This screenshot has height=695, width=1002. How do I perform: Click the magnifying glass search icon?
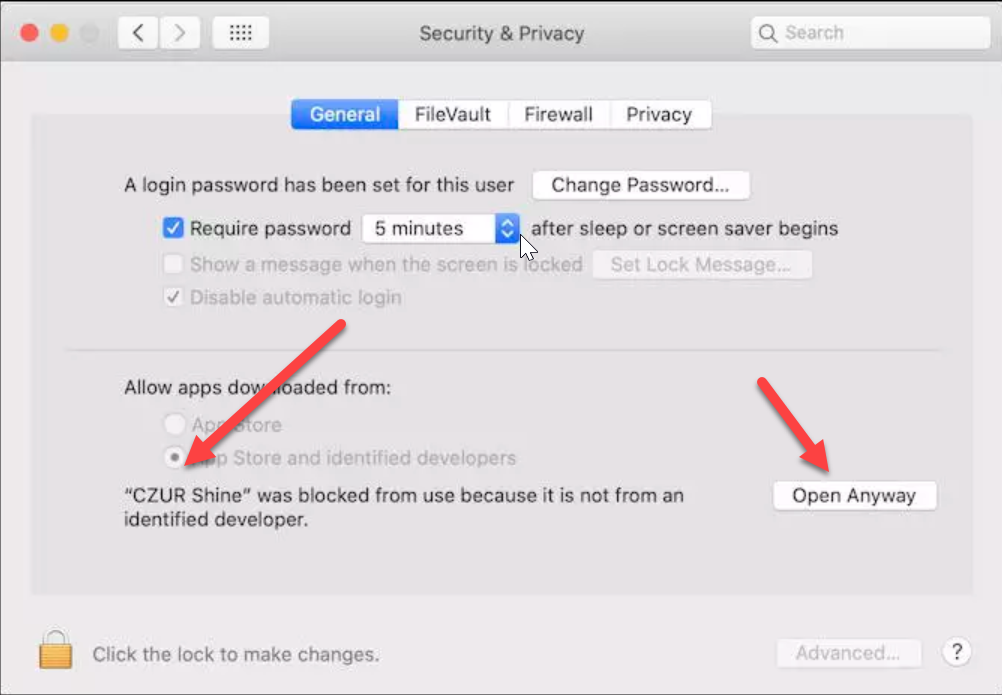point(768,33)
